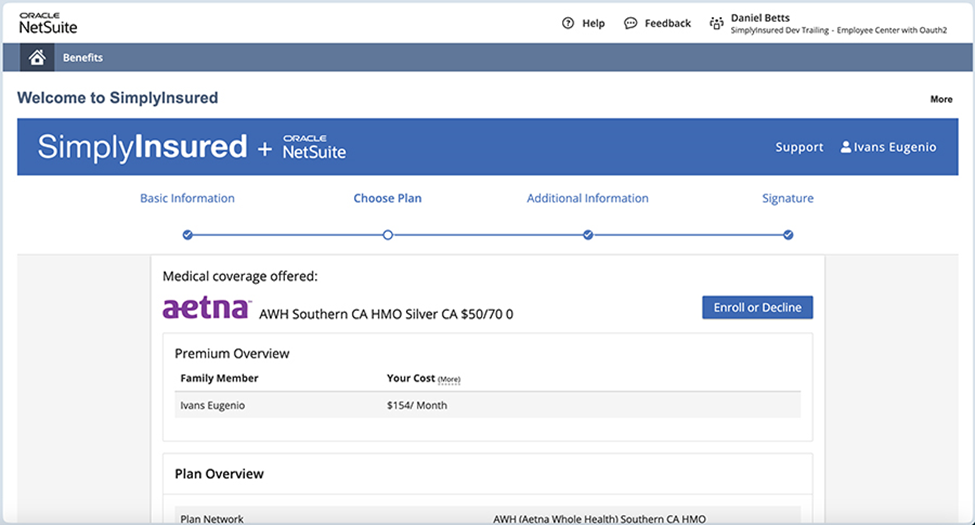Click the role switcher icon beside Daniel Betts
The image size is (975, 525).
(x=716, y=23)
